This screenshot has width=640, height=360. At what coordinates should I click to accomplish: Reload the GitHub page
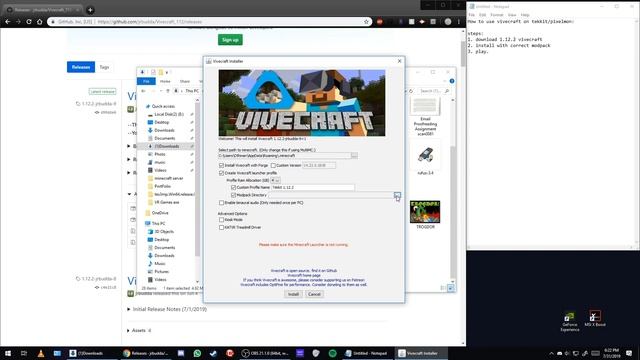[x=29, y=22]
